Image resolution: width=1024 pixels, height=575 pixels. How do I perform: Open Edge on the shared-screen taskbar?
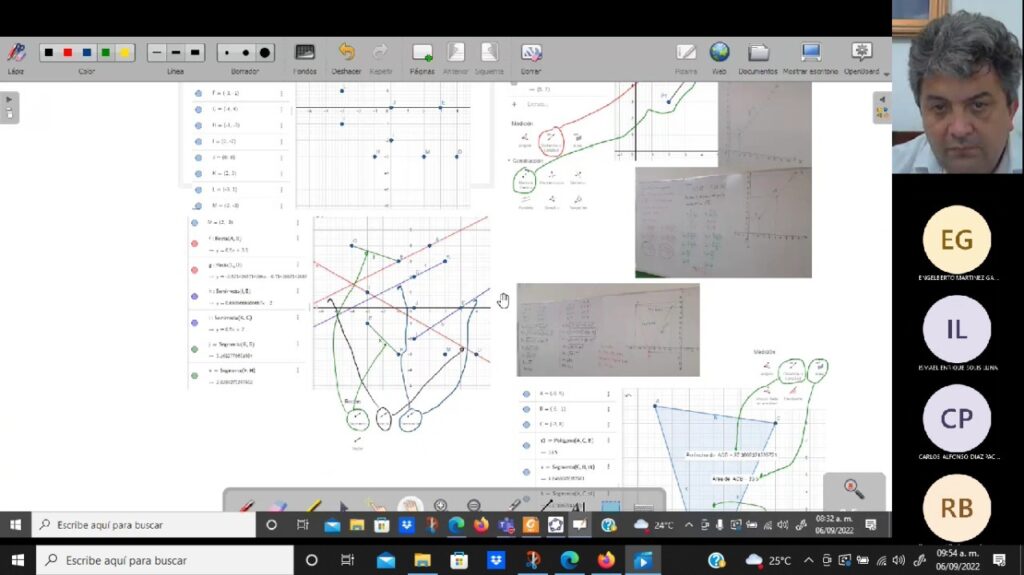[456, 525]
